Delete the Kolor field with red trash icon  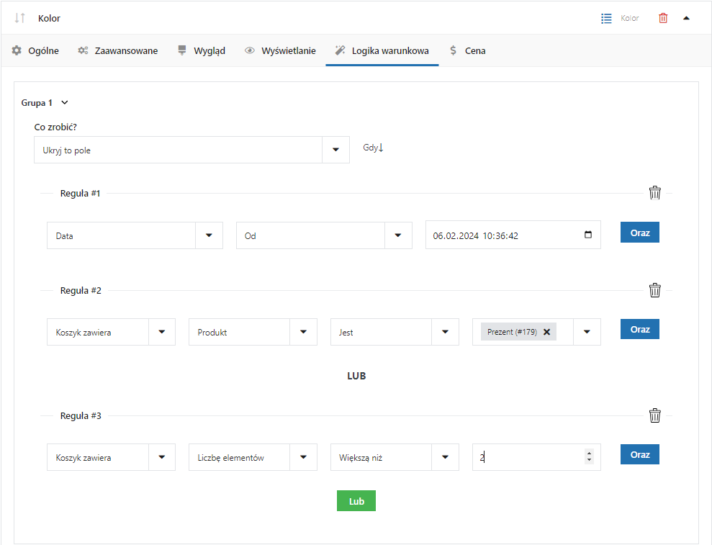tap(663, 18)
